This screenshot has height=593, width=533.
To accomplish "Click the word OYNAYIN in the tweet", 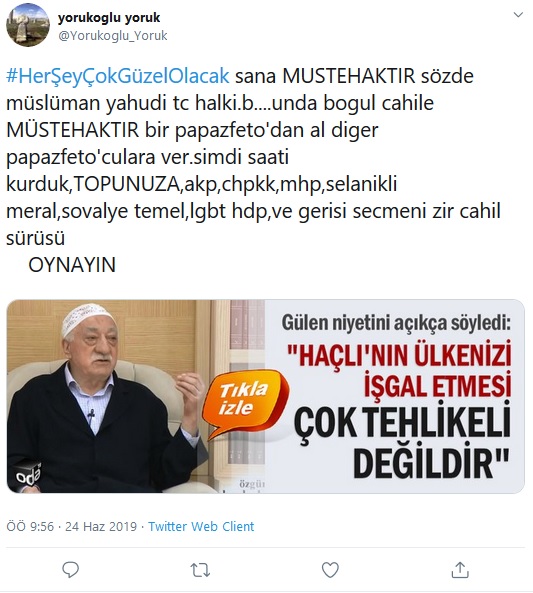I will [x=72, y=265].
